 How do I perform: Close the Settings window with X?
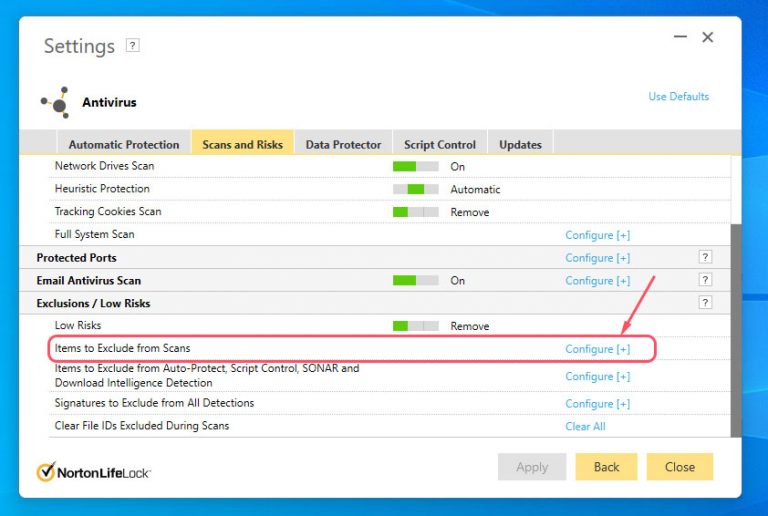[707, 37]
